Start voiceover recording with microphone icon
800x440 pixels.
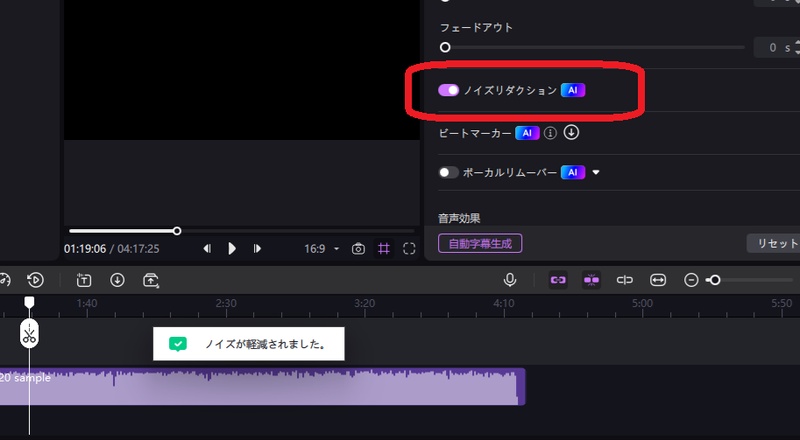tap(510, 280)
